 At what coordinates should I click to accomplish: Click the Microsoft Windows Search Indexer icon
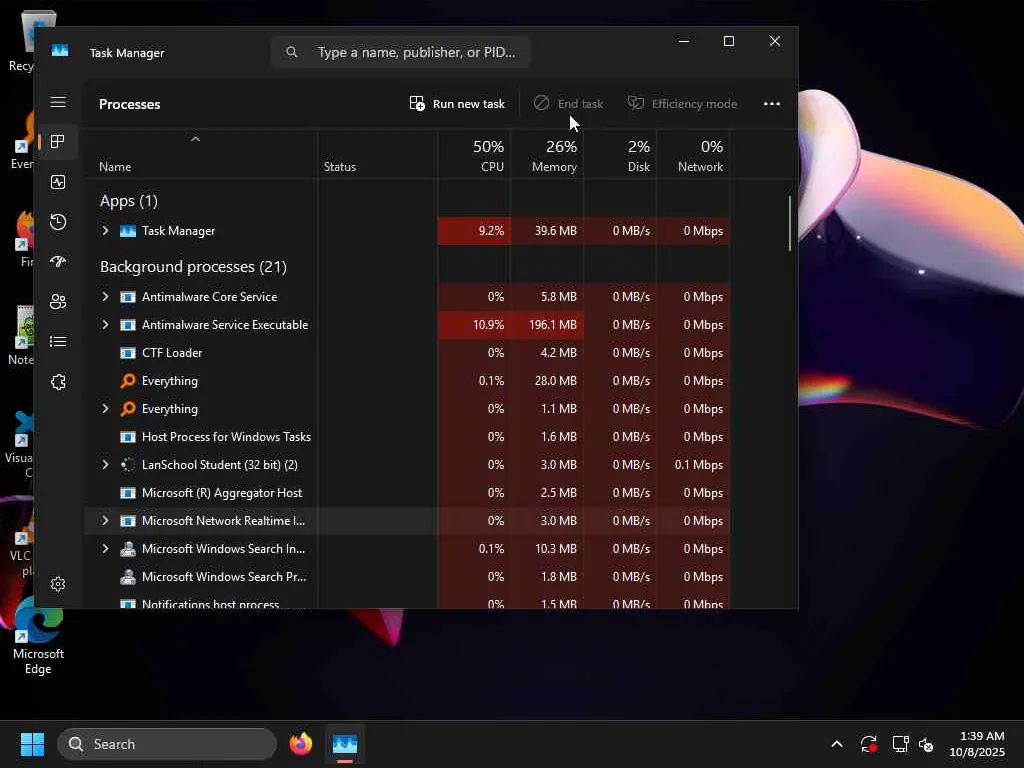click(x=128, y=549)
